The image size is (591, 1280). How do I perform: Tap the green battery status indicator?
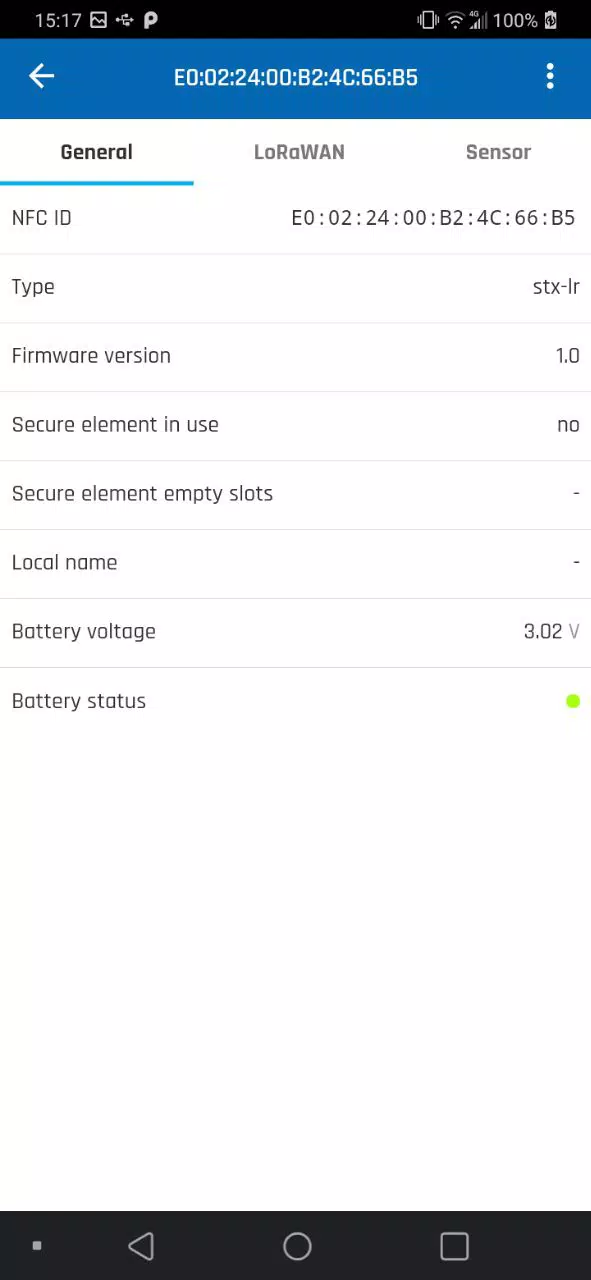573,701
